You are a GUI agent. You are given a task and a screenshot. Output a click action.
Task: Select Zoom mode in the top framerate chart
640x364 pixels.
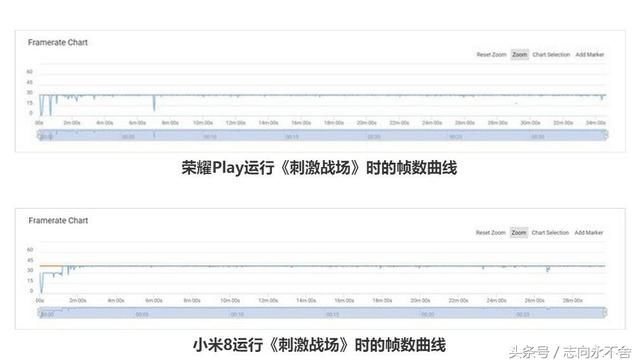[520, 54]
